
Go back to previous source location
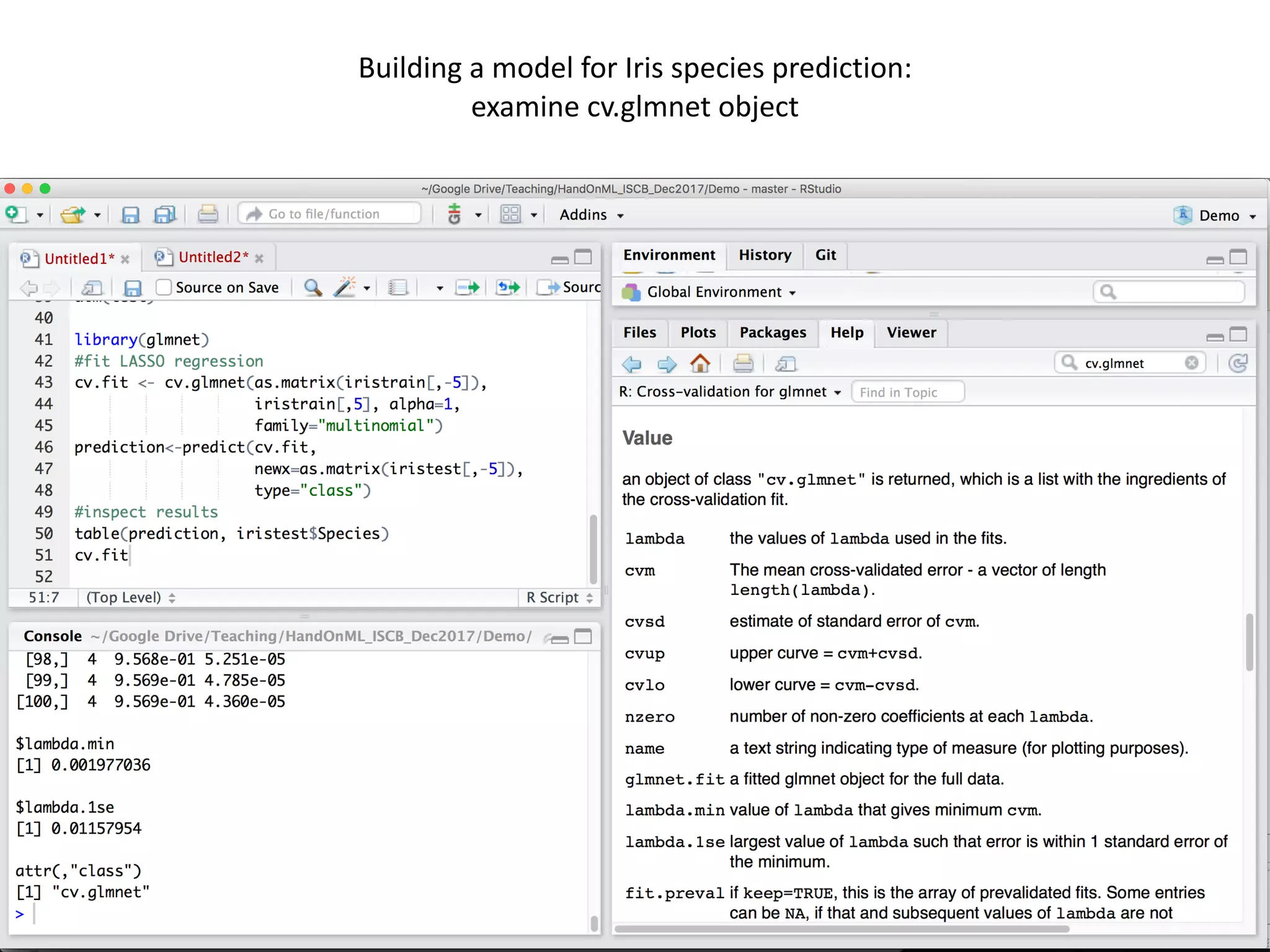[x=29, y=288]
